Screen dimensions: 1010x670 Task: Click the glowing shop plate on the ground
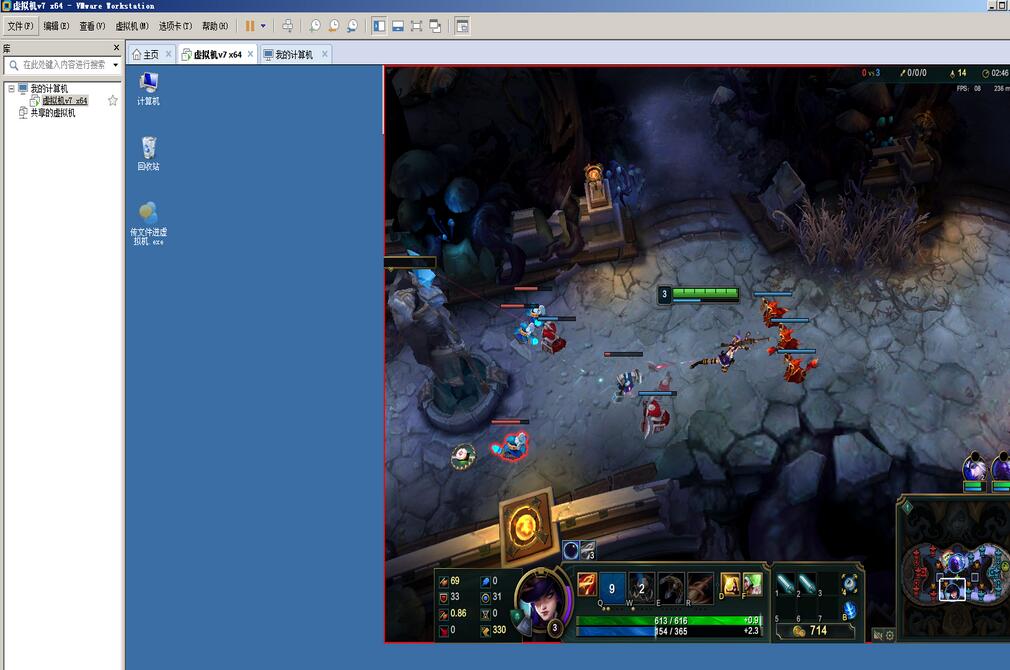pos(526,528)
